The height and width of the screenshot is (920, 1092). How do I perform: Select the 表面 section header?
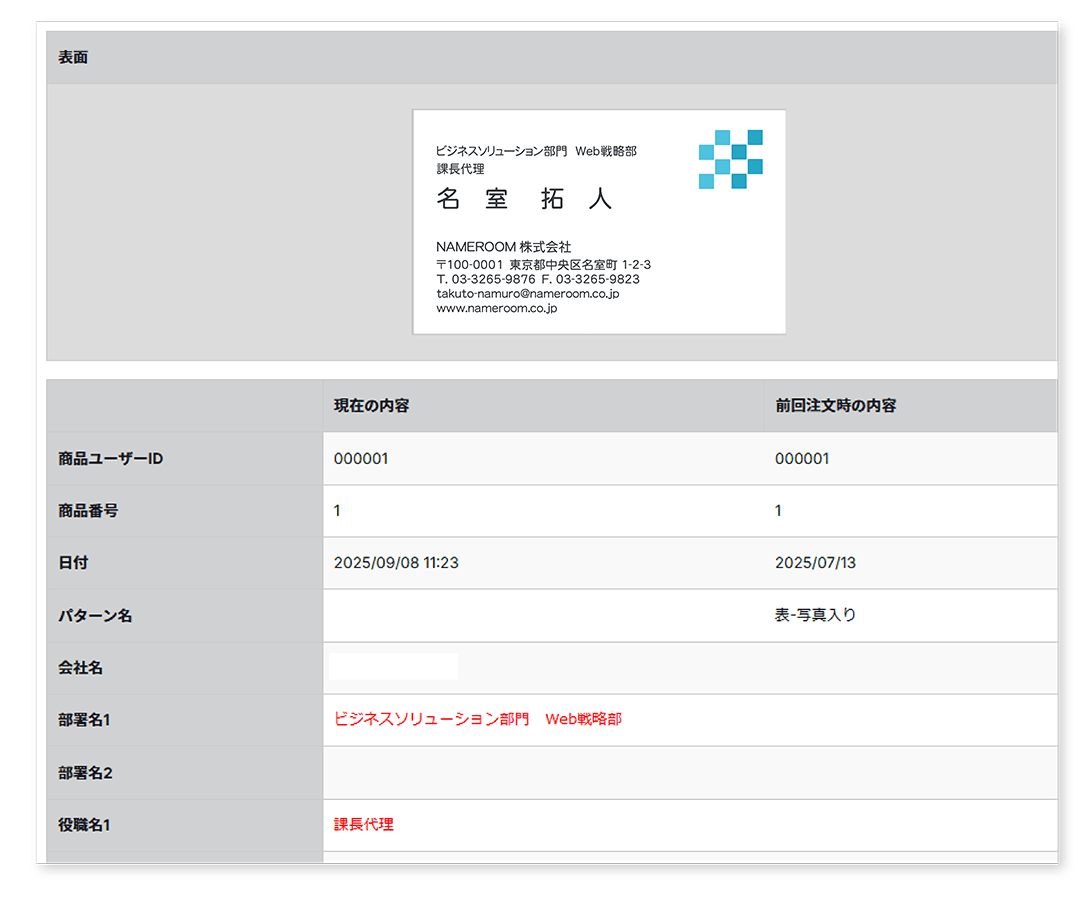coord(73,58)
